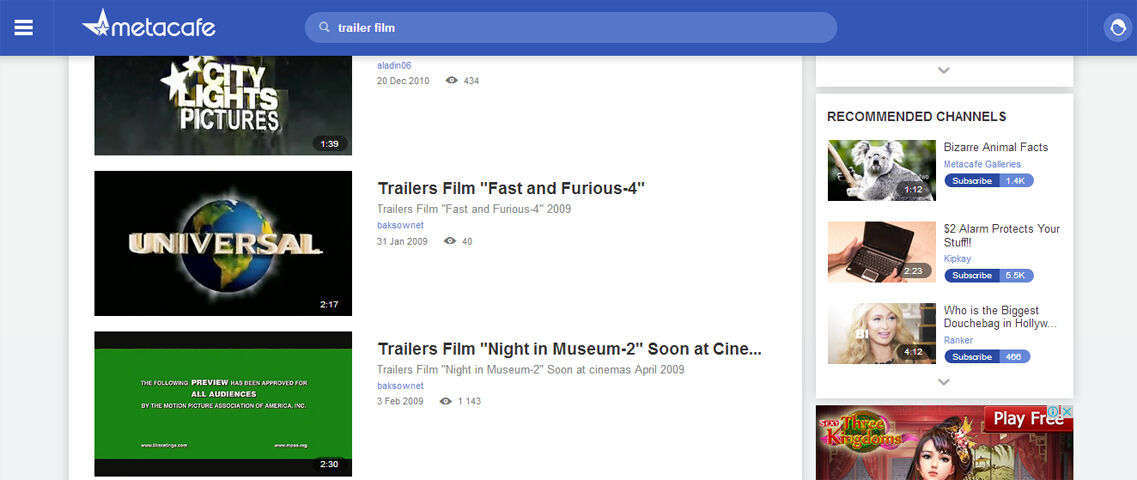
Task: Click the 2:17 duration badge
Action: [x=329, y=304]
